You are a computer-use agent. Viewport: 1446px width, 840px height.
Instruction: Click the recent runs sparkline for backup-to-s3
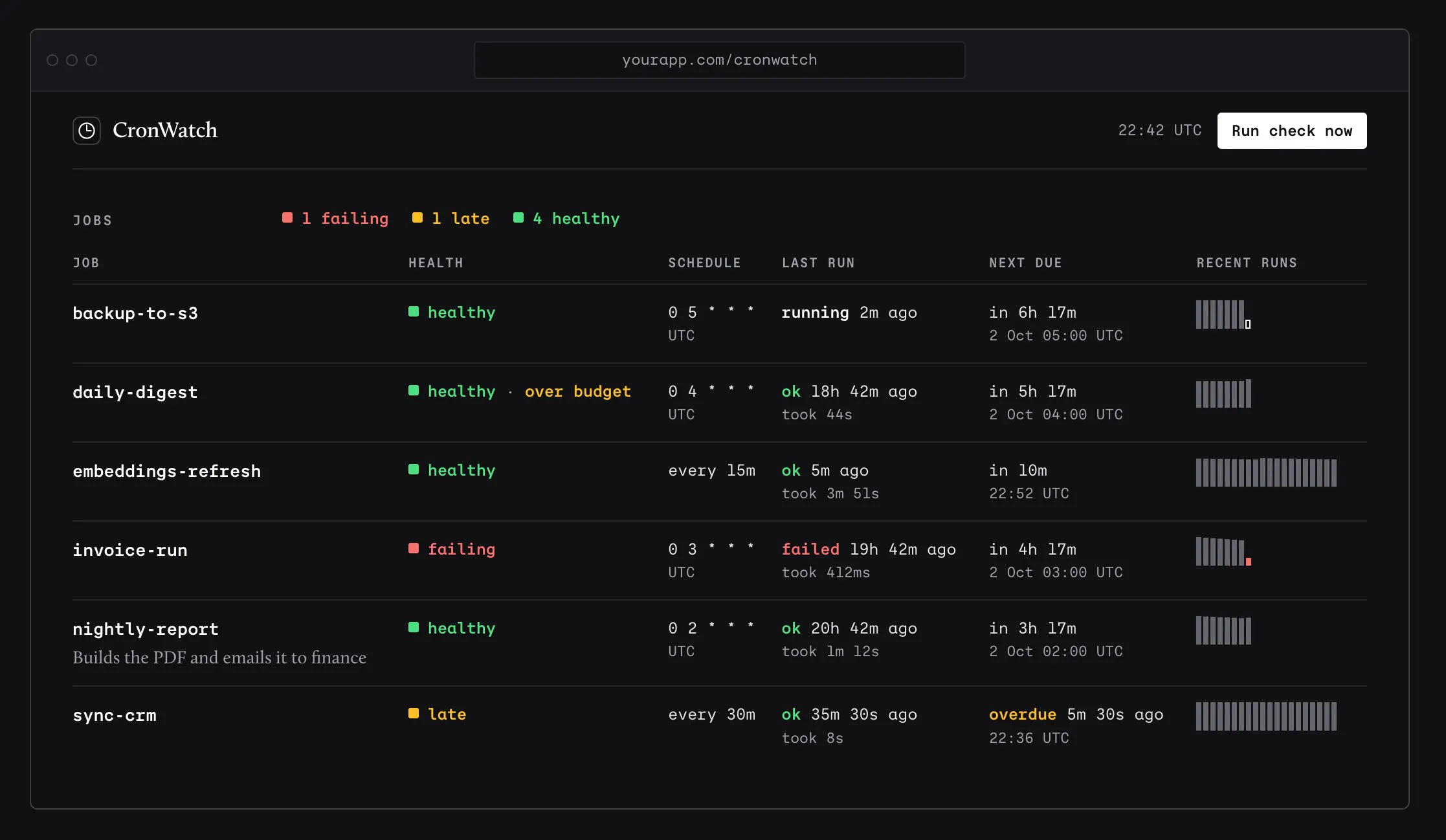click(1223, 315)
